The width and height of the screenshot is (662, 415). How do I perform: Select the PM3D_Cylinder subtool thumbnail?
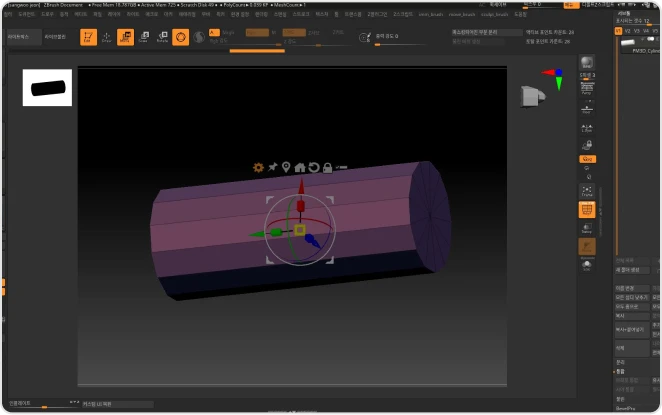point(628,42)
